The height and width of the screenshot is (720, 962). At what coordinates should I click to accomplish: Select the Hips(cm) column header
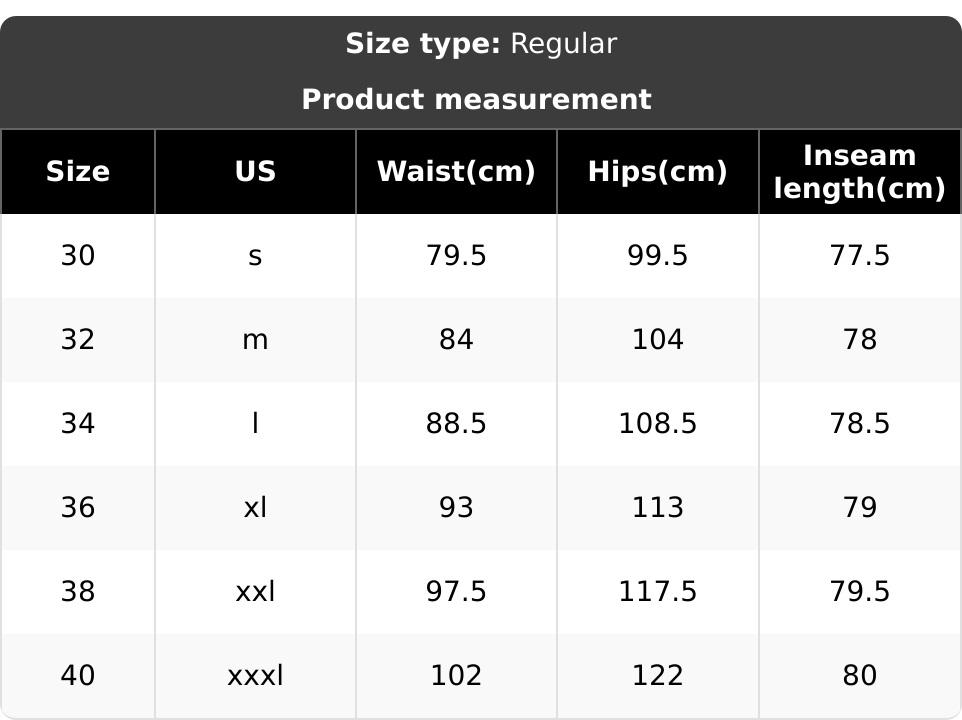(x=657, y=172)
